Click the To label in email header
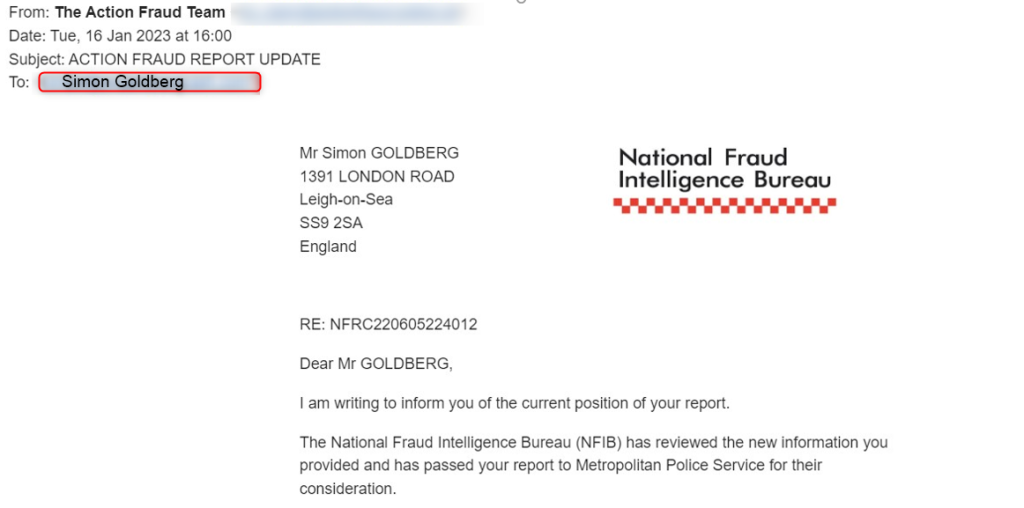 19,82
